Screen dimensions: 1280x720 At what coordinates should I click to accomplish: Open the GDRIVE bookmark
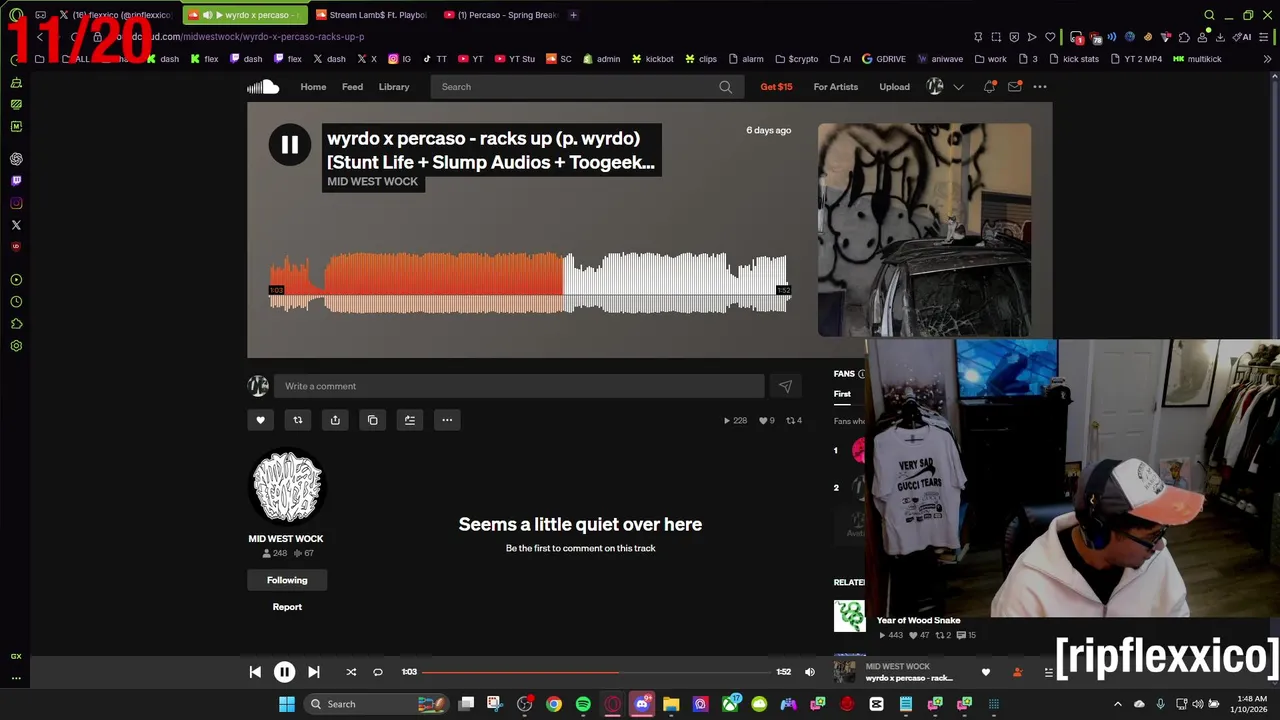pyautogui.click(x=883, y=59)
